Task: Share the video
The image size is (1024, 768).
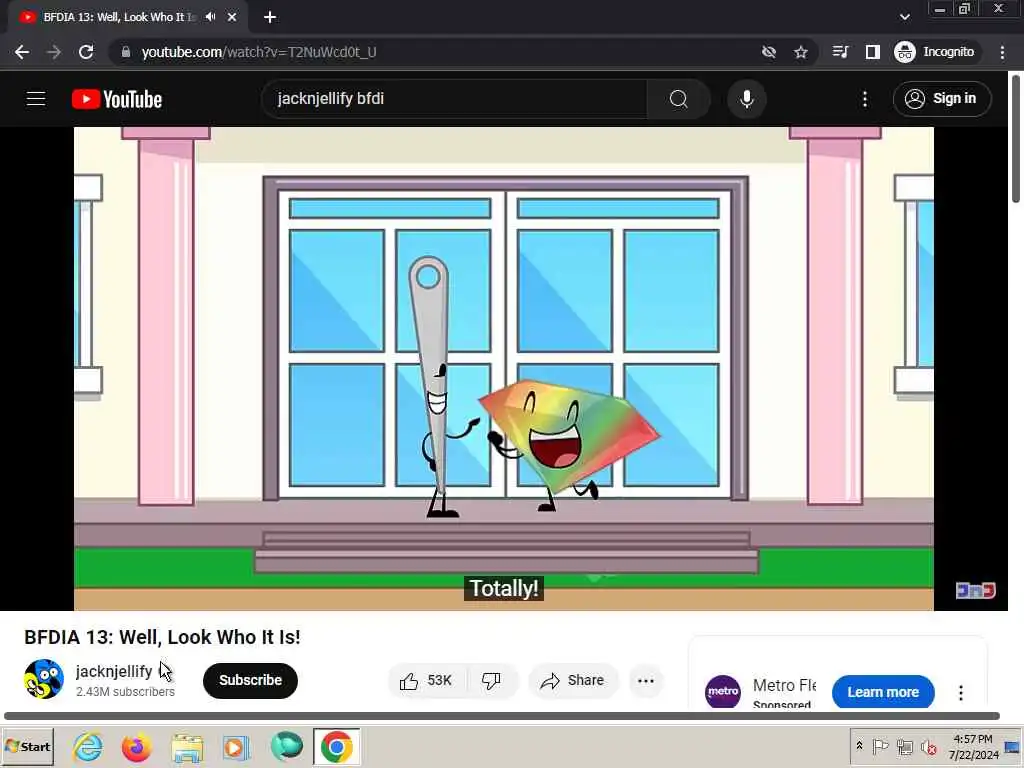Action: (572, 680)
